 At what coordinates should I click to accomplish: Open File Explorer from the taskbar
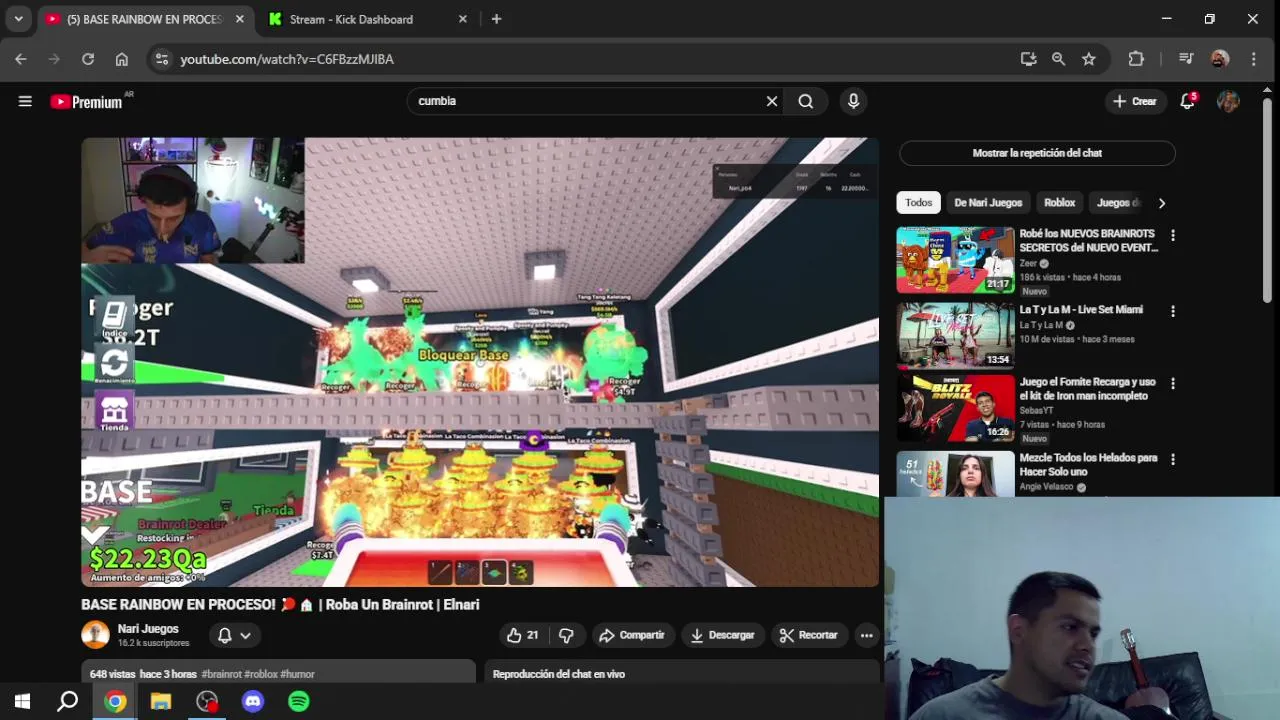[161, 701]
